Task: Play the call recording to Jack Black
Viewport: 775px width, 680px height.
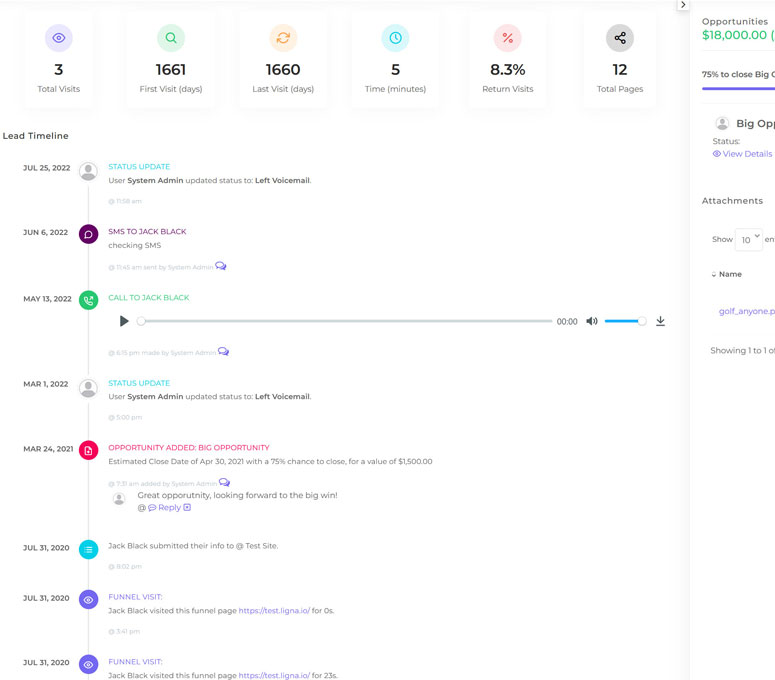Action: tap(124, 321)
